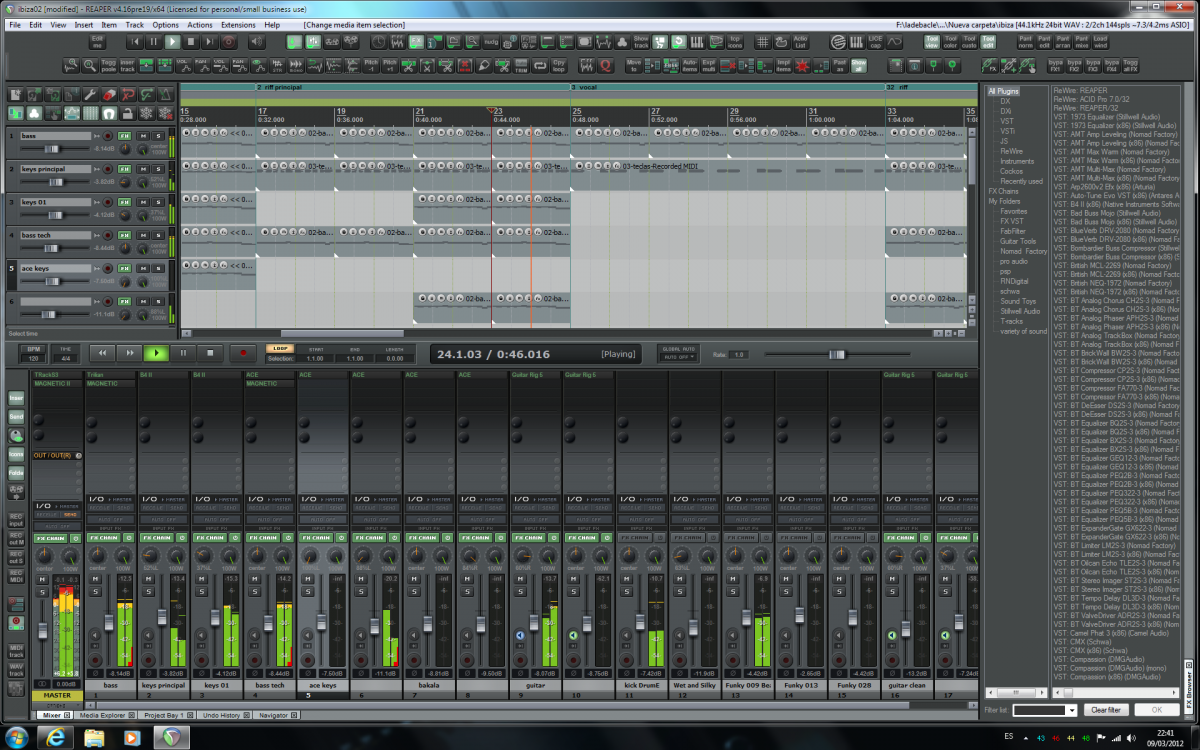1200x750 pixels.
Task: Click the wrench icon in the left toolbar
Action: (90, 95)
